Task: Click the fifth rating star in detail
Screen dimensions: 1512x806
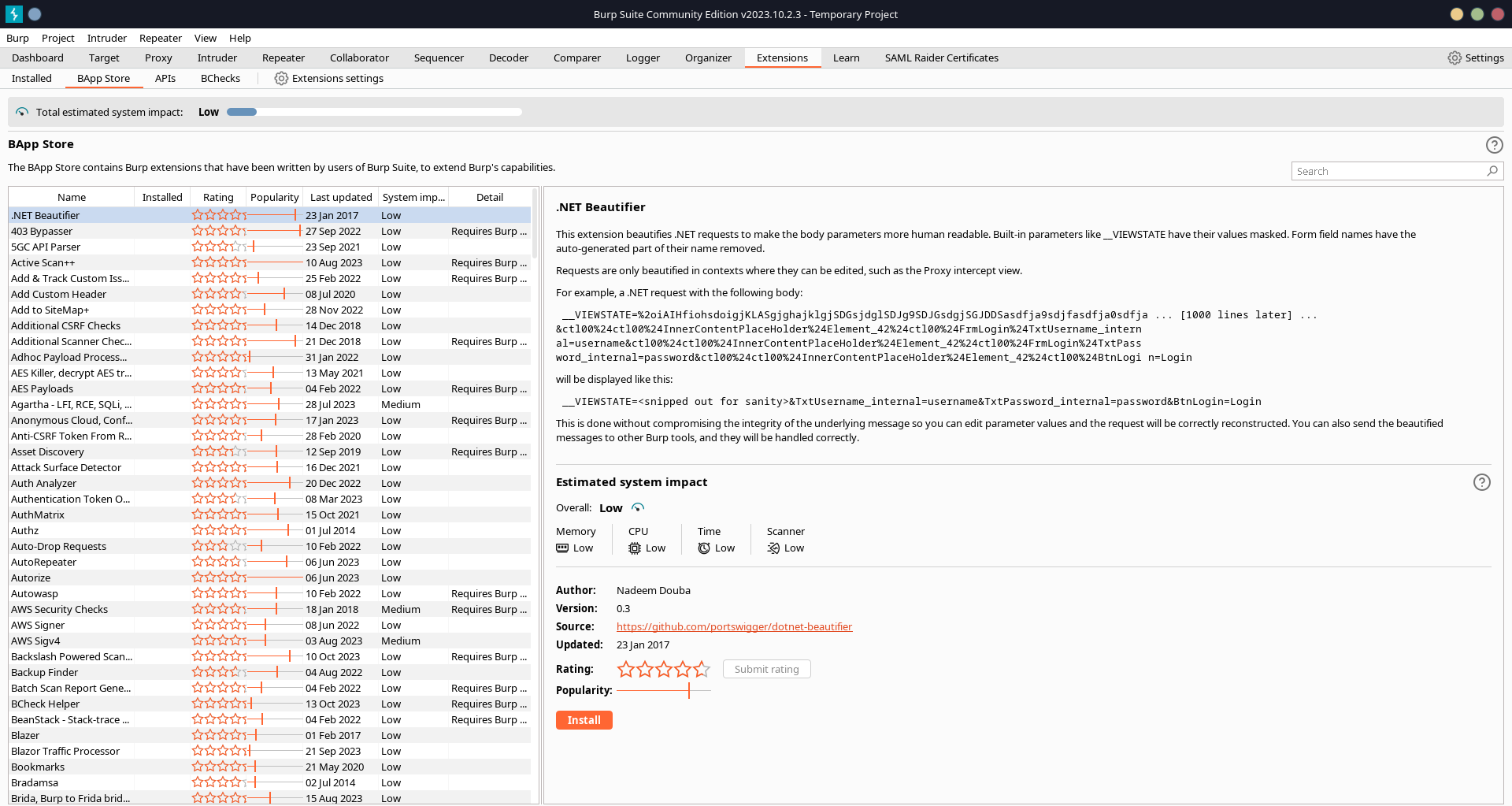Action: click(702, 669)
